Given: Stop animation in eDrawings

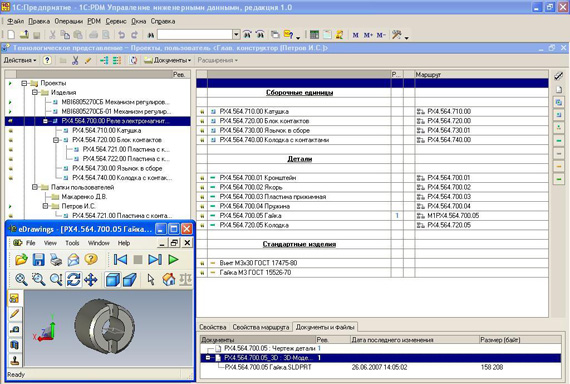Looking at the screenshot, I should (x=138, y=259).
